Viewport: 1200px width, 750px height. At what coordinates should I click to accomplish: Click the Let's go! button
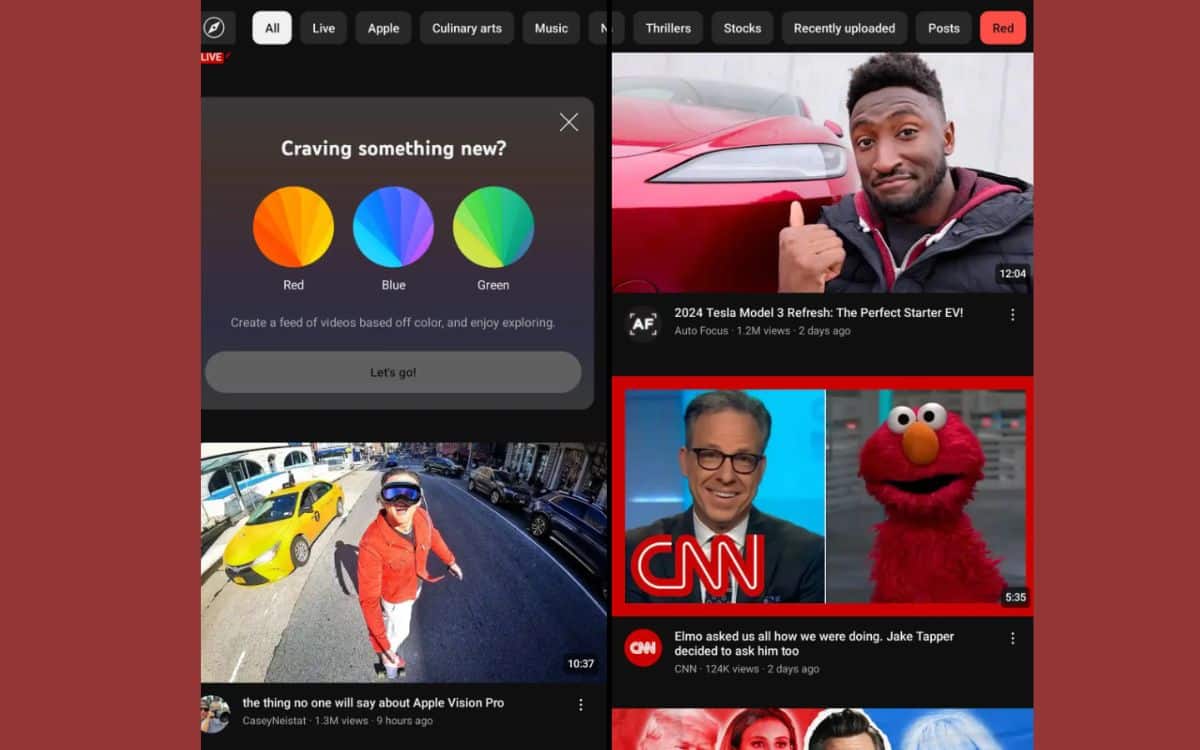point(393,372)
